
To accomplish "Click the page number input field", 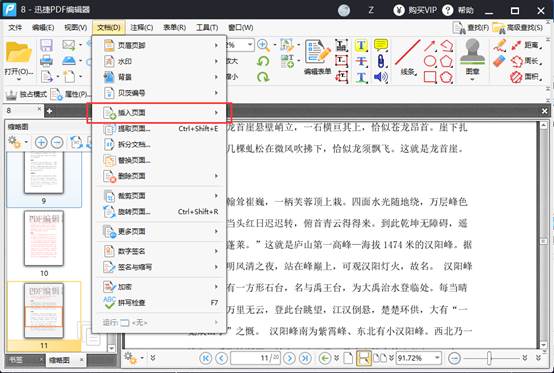I will (255, 358).
